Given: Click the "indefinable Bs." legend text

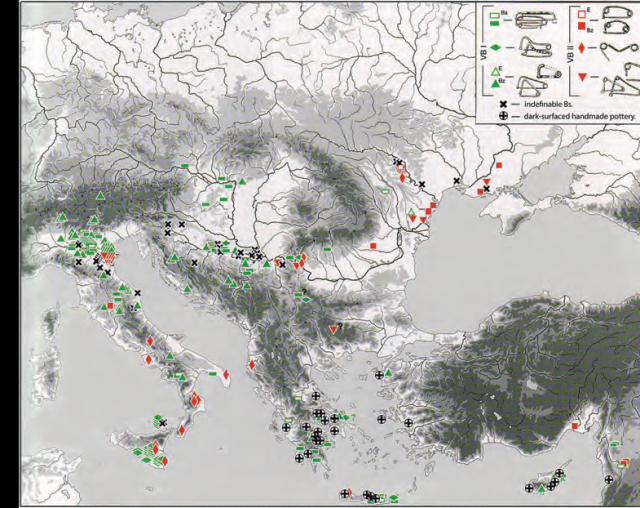Looking at the screenshot, I should coord(546,104).
